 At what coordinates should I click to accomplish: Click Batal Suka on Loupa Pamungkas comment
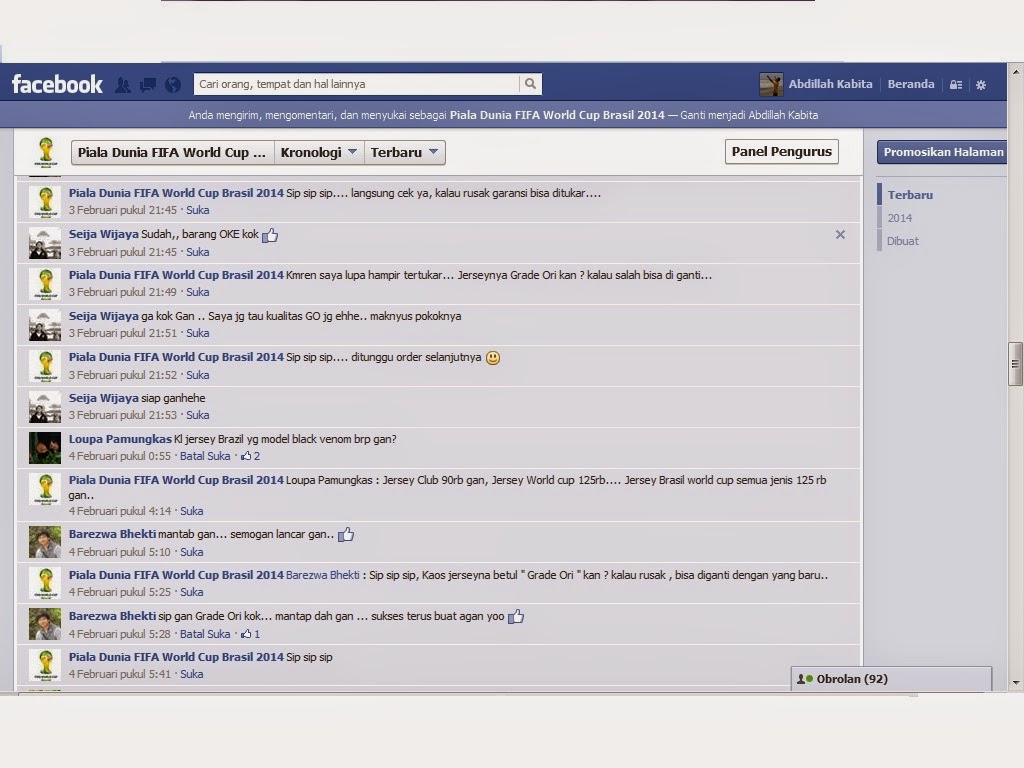[205, 456]
